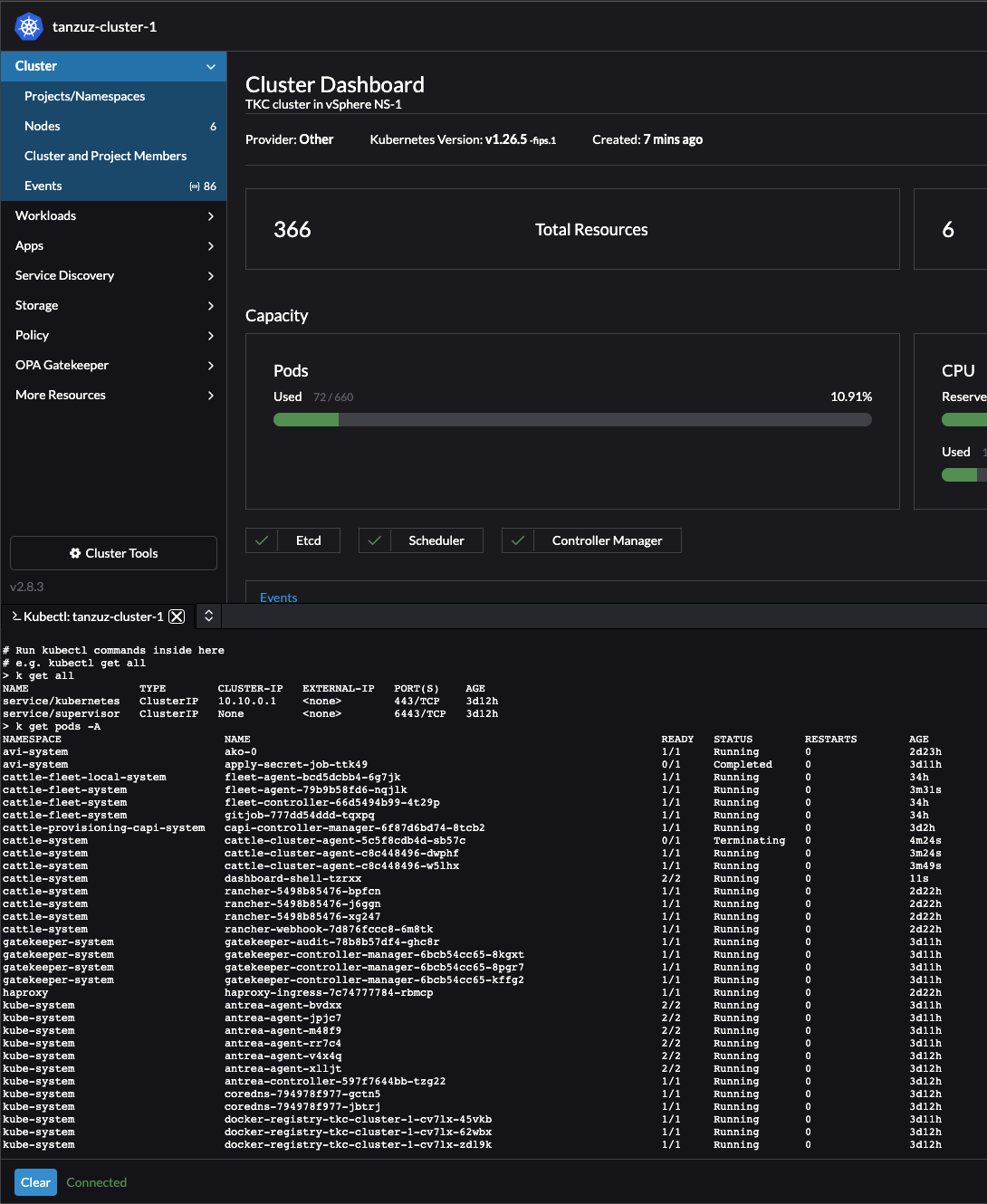Screen dimensions: 987x1204
Task: Click the 10.91% pods usage value
Action: (x=851, y=397)
